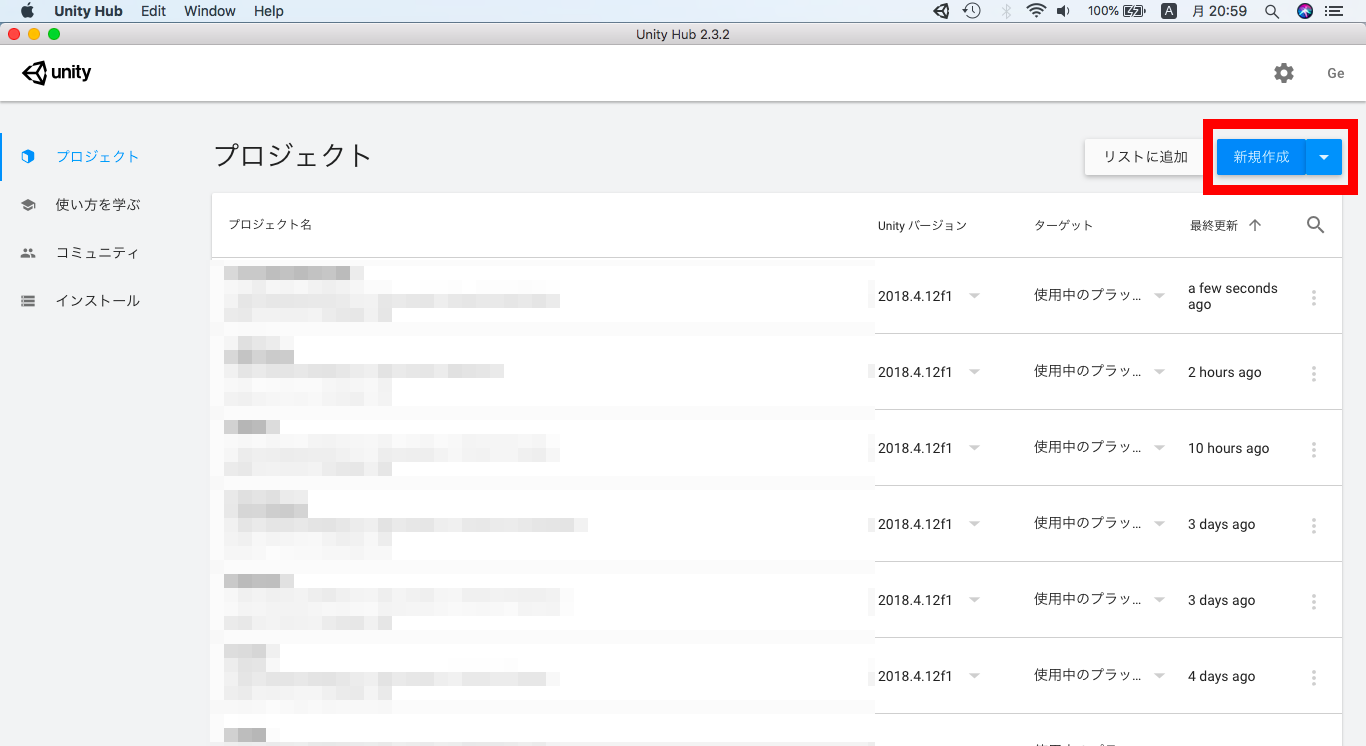Viewport: 1366px width, 746px height.
Task: Click the Unity logo in the header
Action: (57, 73)
